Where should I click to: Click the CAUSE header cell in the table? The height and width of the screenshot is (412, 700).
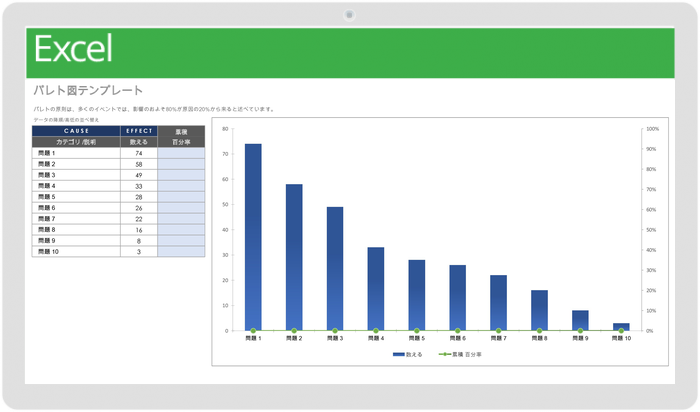coord(76,131)
